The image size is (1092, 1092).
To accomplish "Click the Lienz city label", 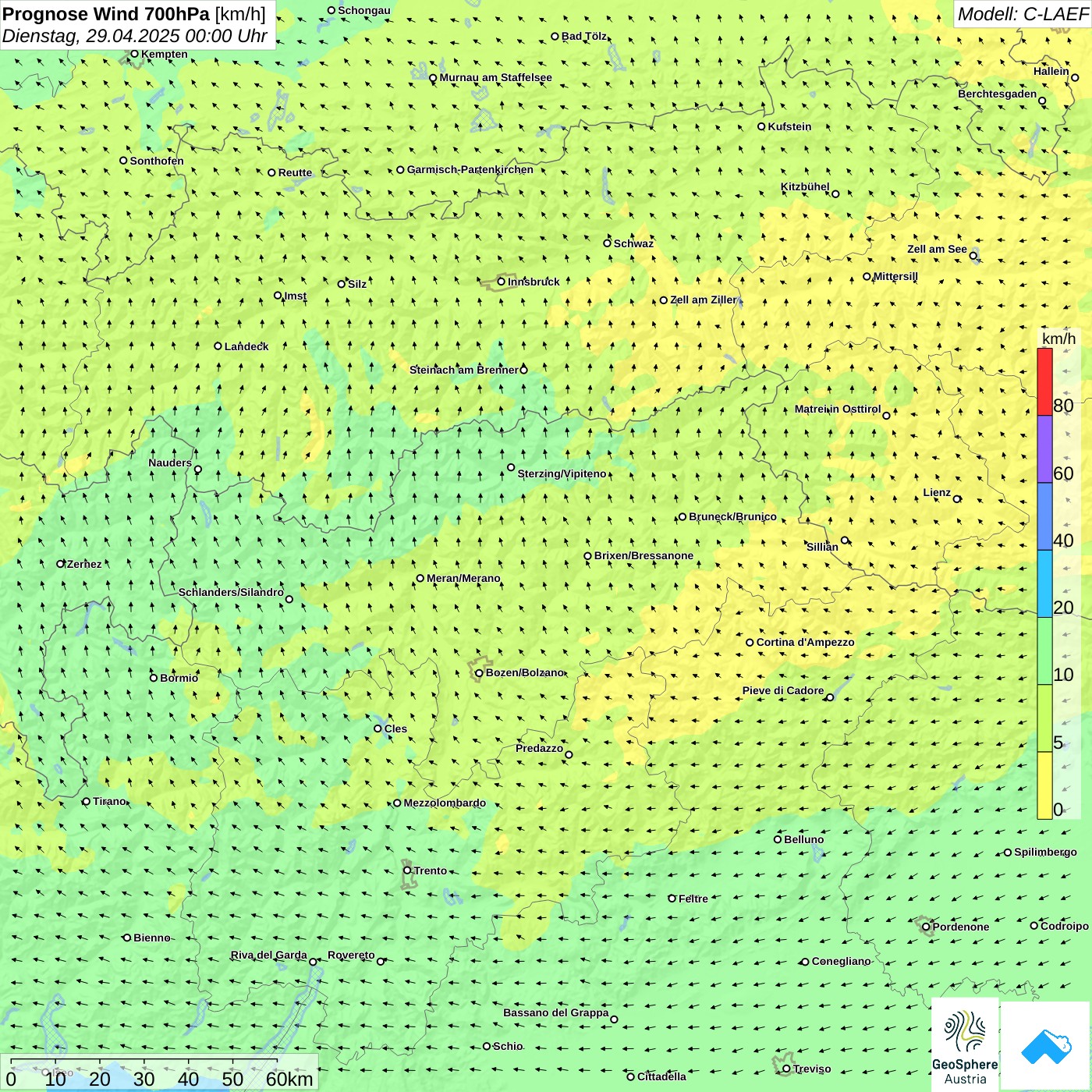I will (937, 492).
